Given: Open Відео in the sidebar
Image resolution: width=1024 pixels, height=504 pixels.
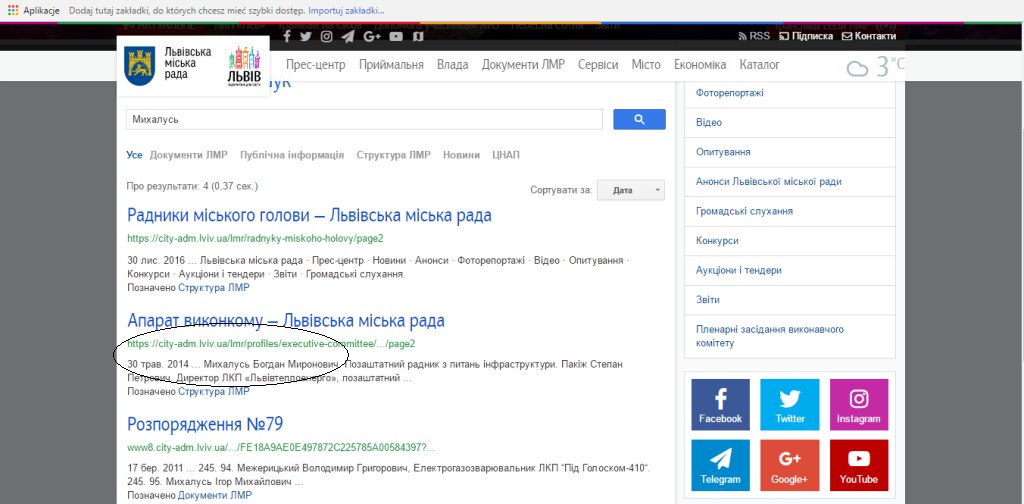Looking at the screenshot, I should (x=709, y=122).
